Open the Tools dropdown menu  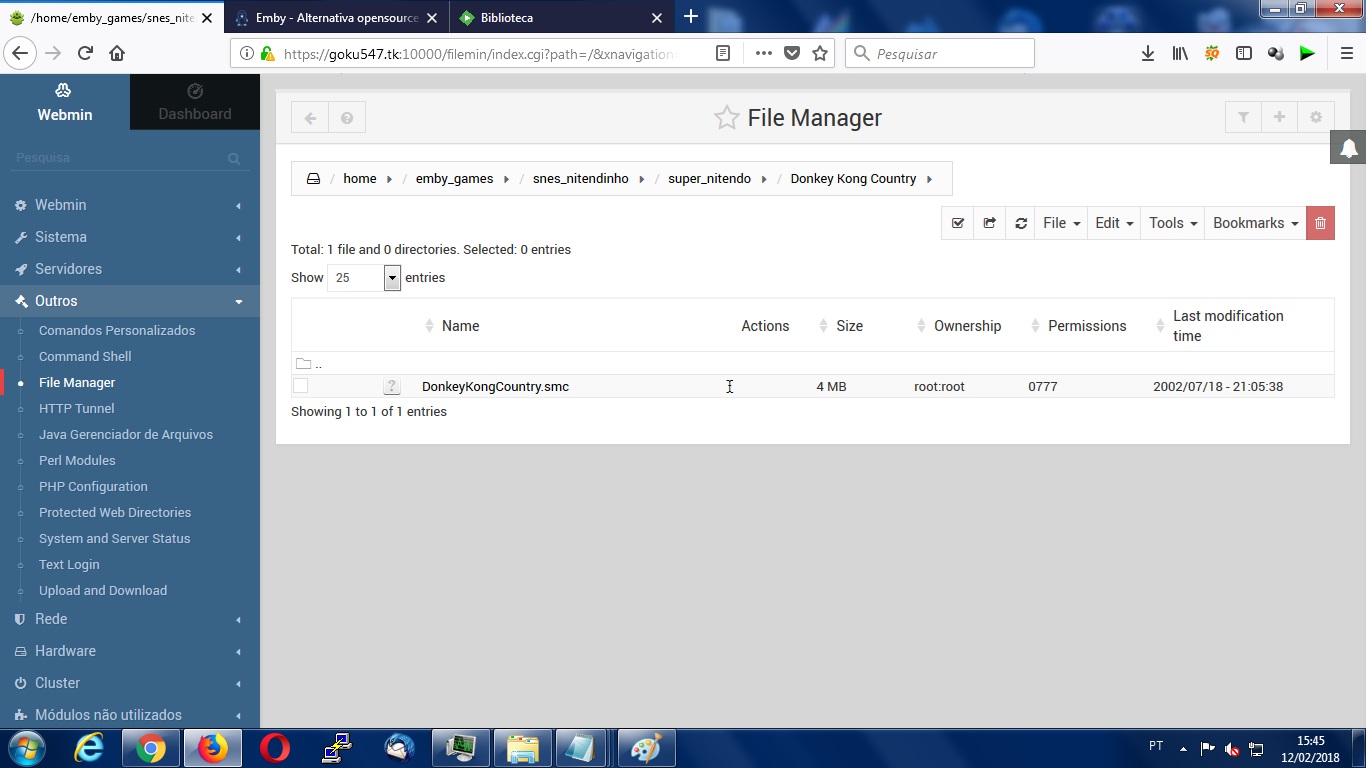click(x=1173, y=223)
